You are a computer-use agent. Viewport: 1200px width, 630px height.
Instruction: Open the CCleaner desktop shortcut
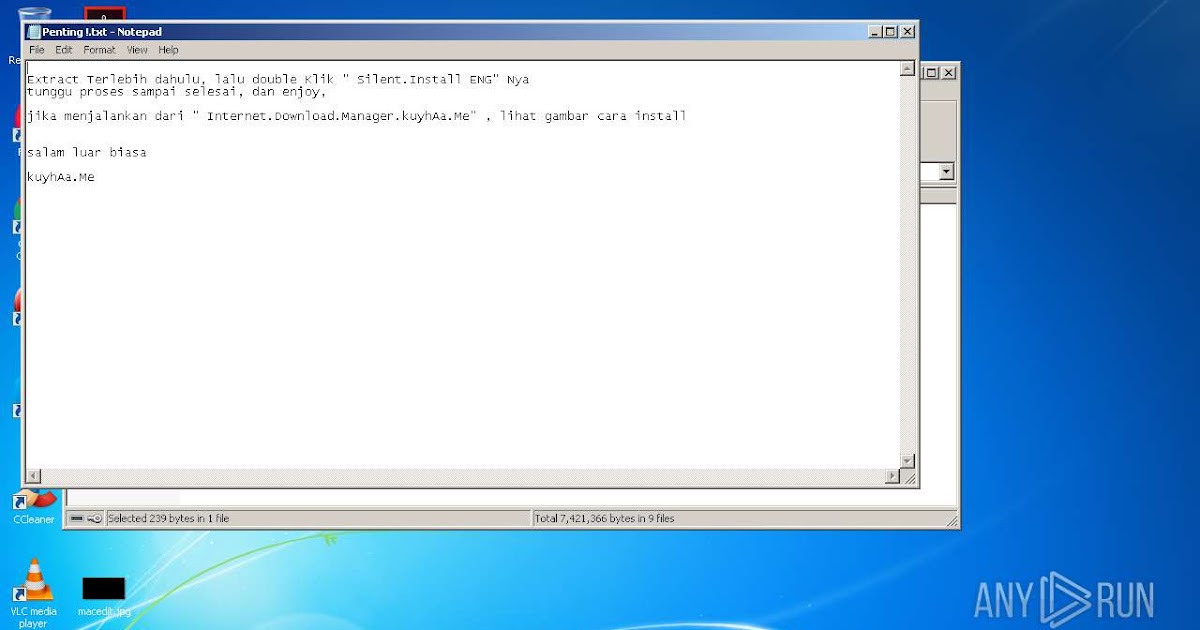pyautogui.click(x=33, y=506)
